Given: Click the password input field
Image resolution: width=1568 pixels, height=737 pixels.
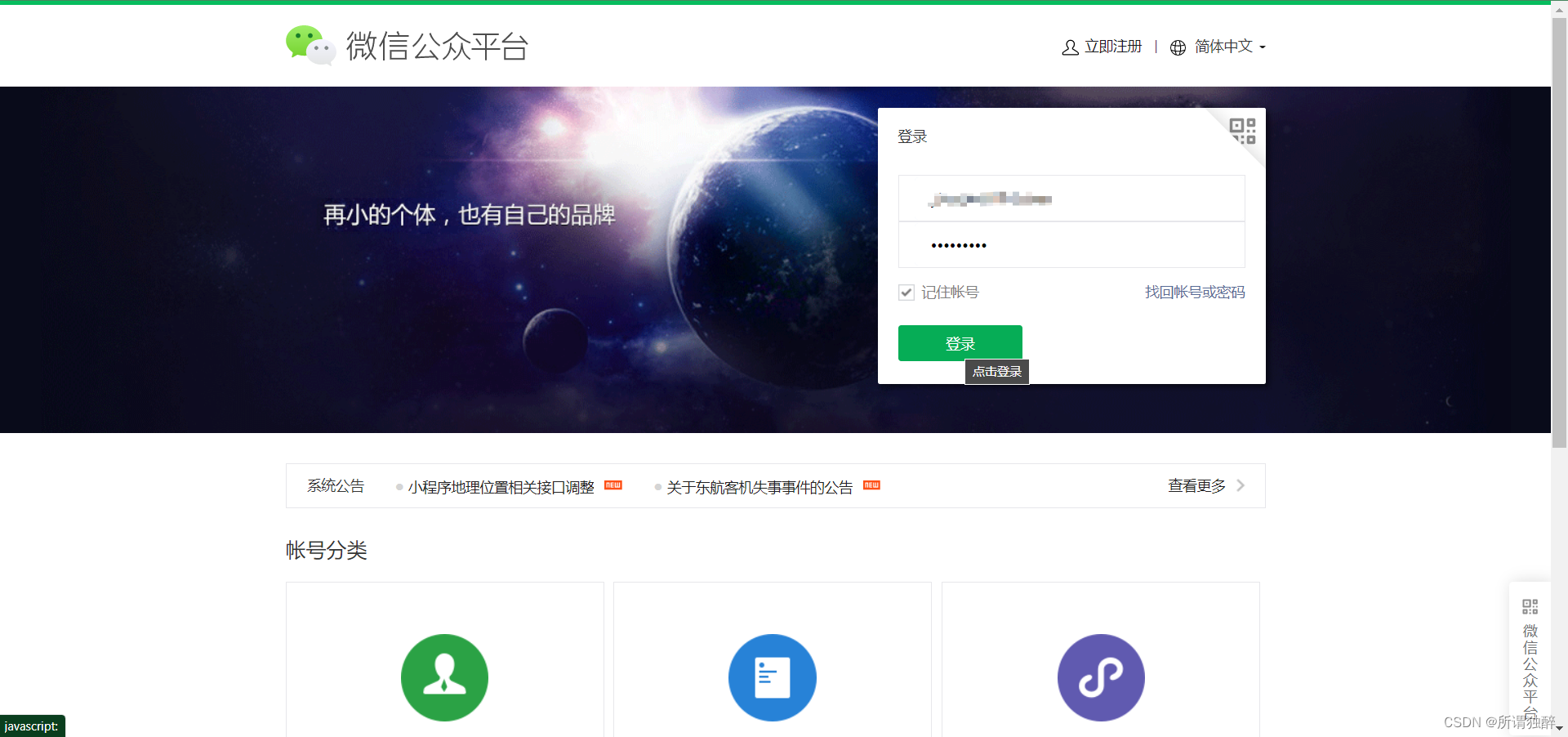Looking at the screenshot, I should (1071, 244).
